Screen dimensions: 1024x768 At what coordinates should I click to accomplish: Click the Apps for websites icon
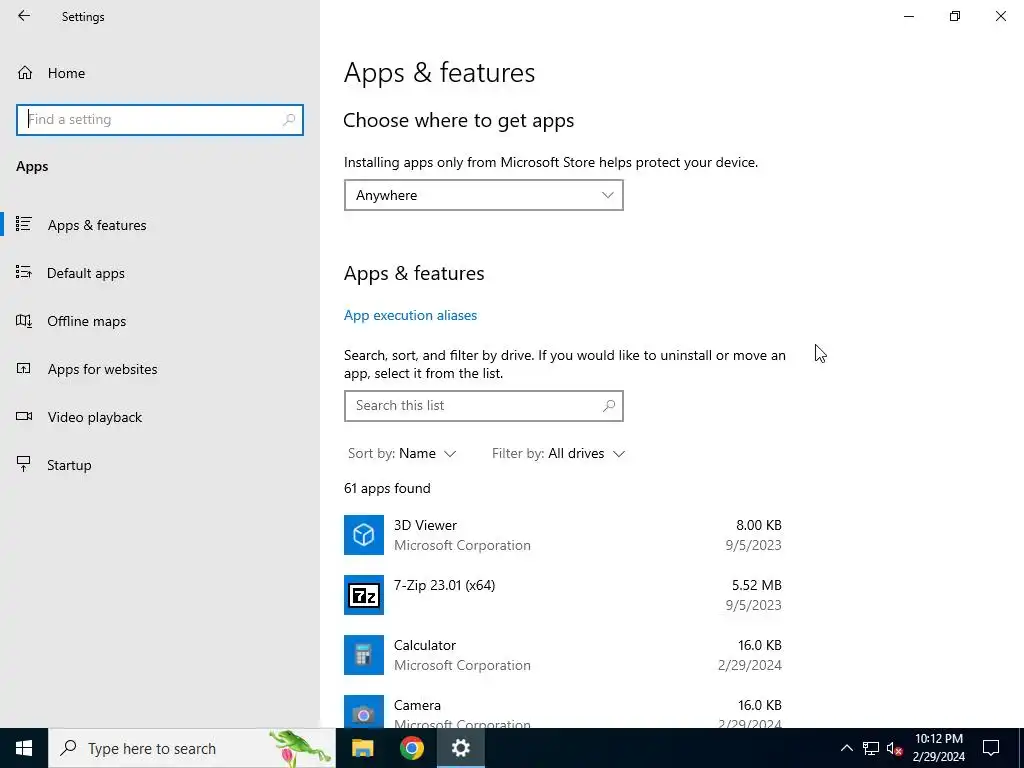(24, 368)
